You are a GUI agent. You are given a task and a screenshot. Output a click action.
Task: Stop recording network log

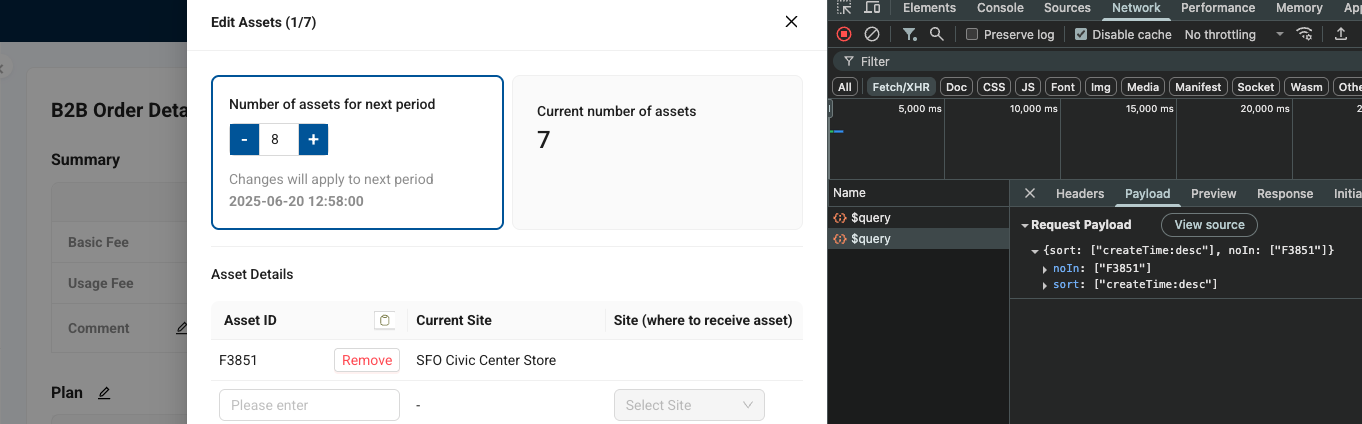(x=844, y=34)
